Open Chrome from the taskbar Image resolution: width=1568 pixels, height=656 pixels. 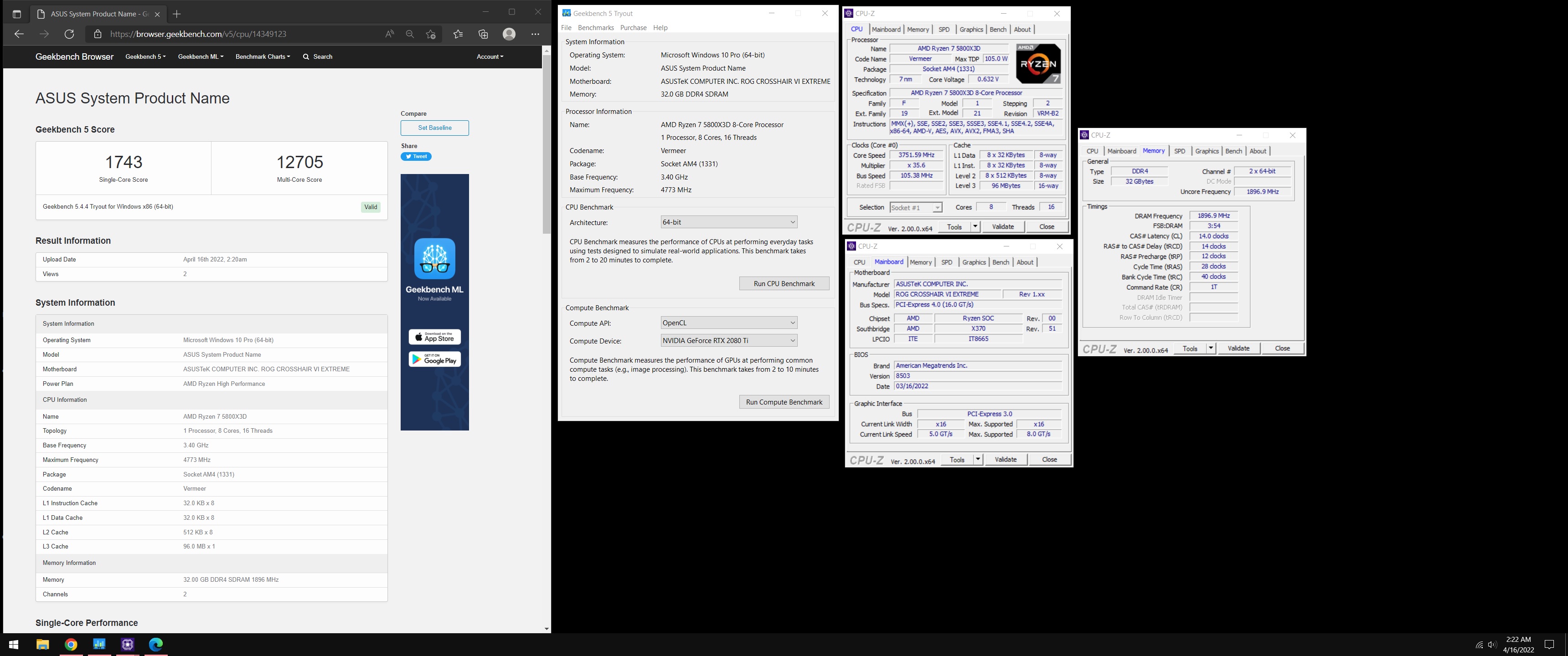[x=71, y=645]
